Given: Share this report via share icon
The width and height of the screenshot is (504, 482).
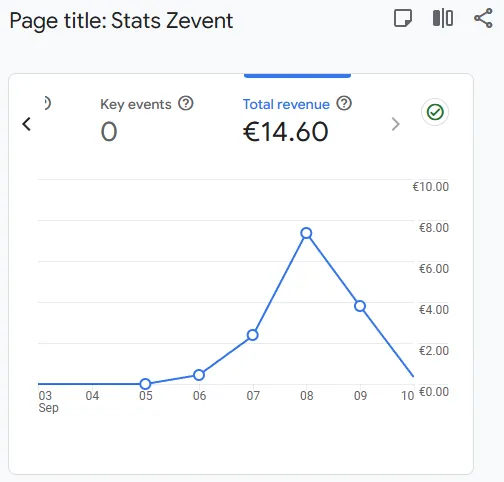Looking at the screenshot, I should coord(483,18).
